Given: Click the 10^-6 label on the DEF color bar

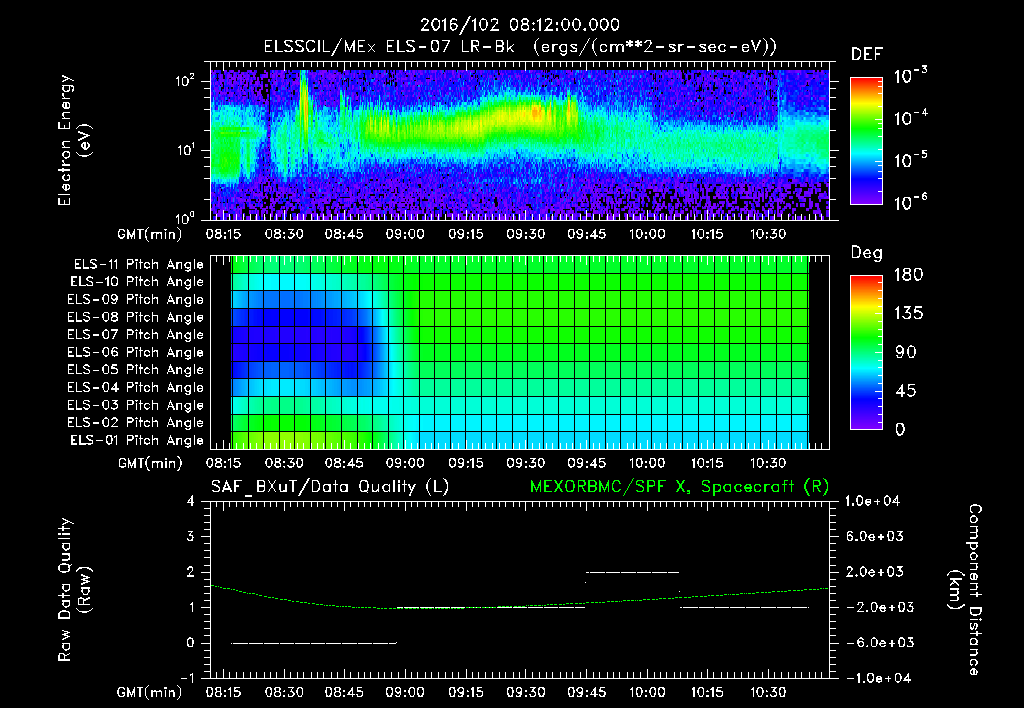Looking at the screenshot, I should pos(910,202).
